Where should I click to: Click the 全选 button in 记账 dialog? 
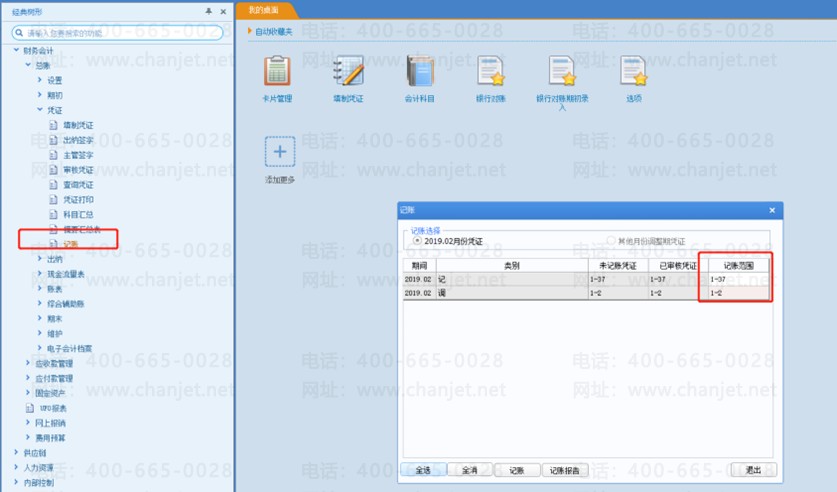[x=423, y=470]
